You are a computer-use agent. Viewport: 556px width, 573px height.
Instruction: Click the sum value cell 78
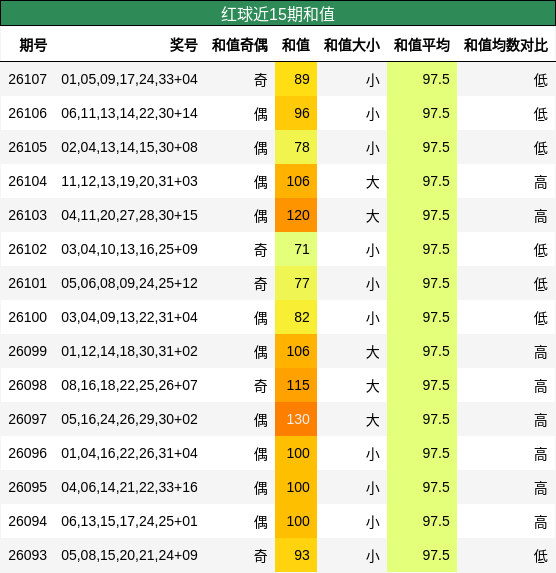[296, 147]
